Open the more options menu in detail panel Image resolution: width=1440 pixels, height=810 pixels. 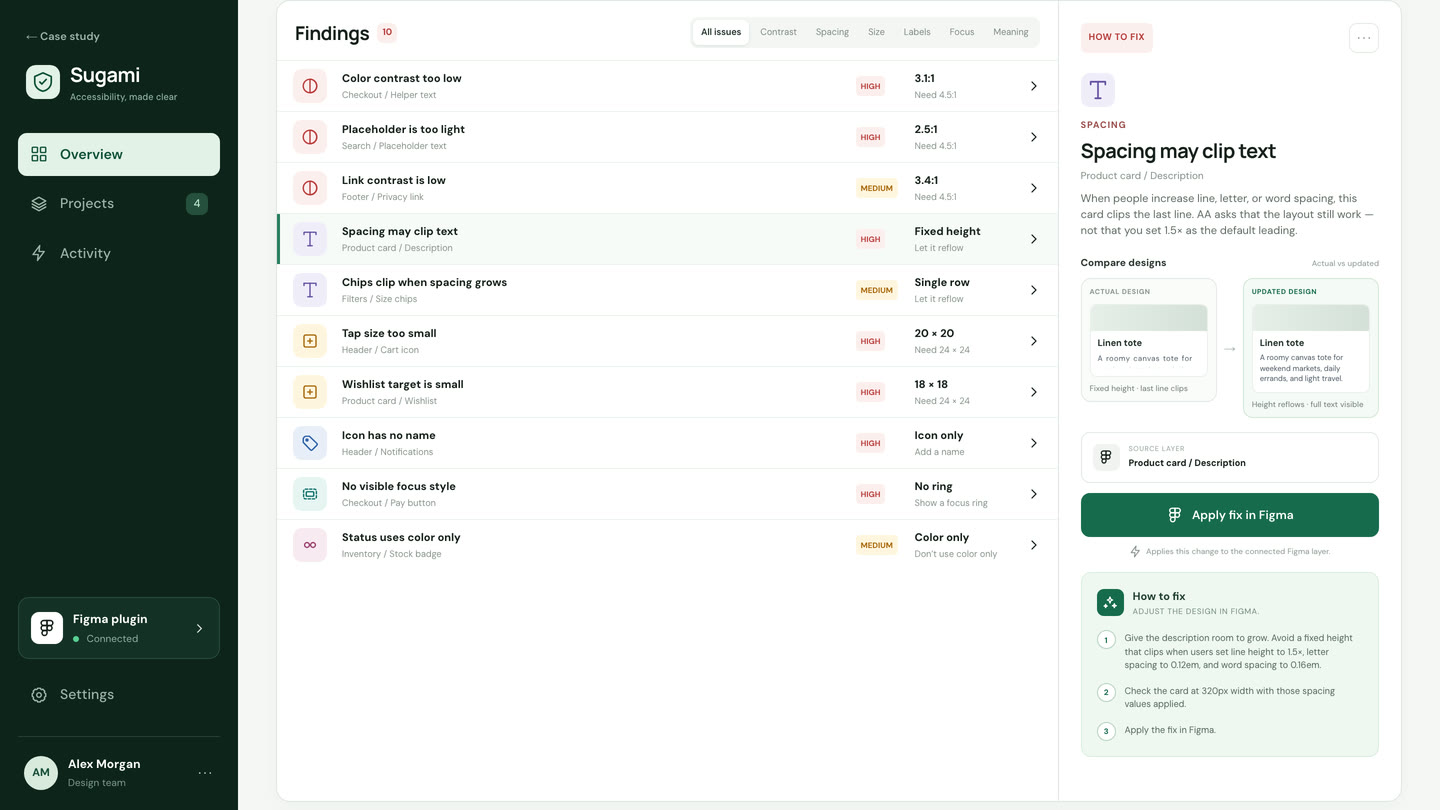(x=1364, y=38)
